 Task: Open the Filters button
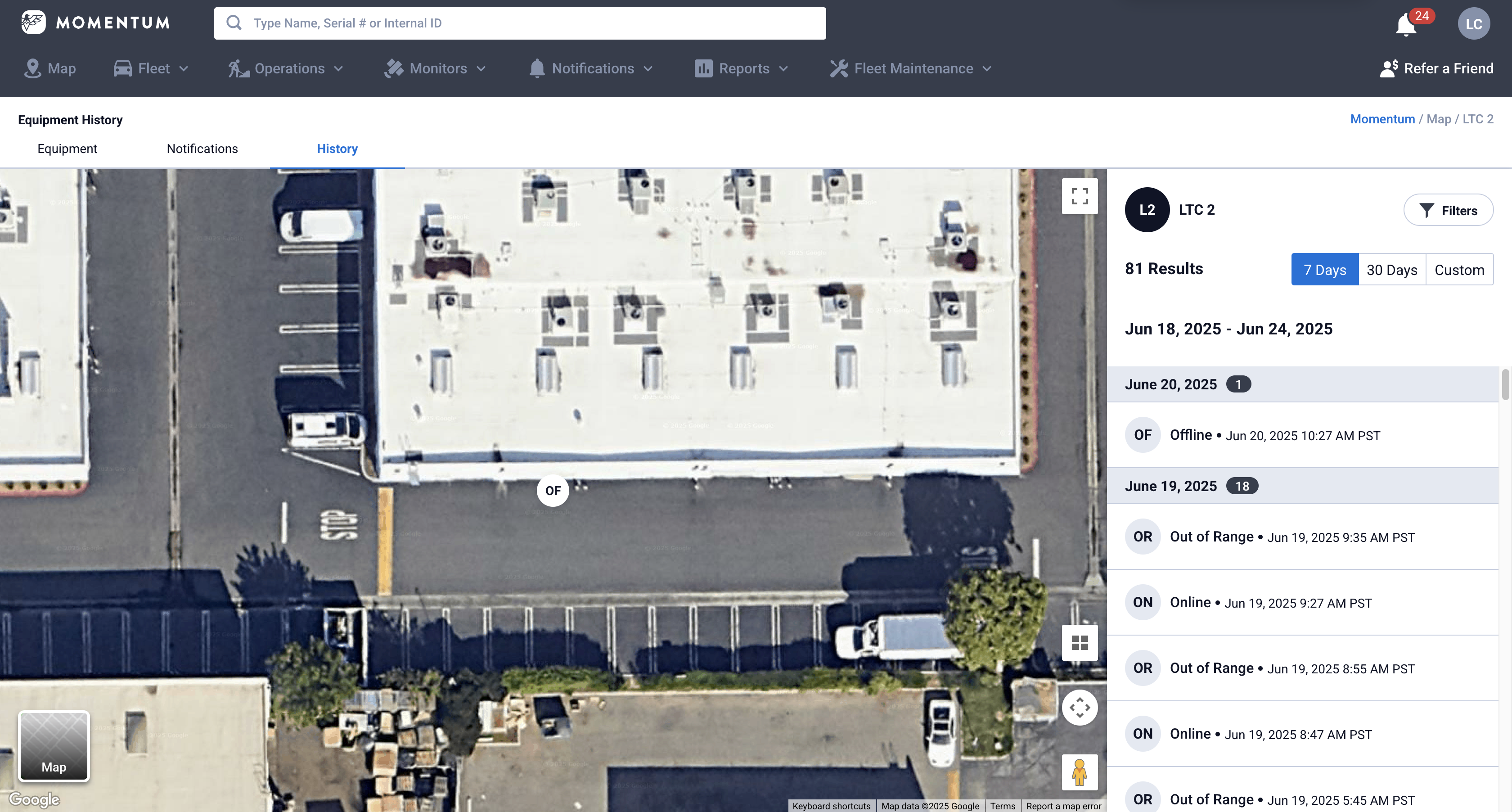coord(1448,210)
